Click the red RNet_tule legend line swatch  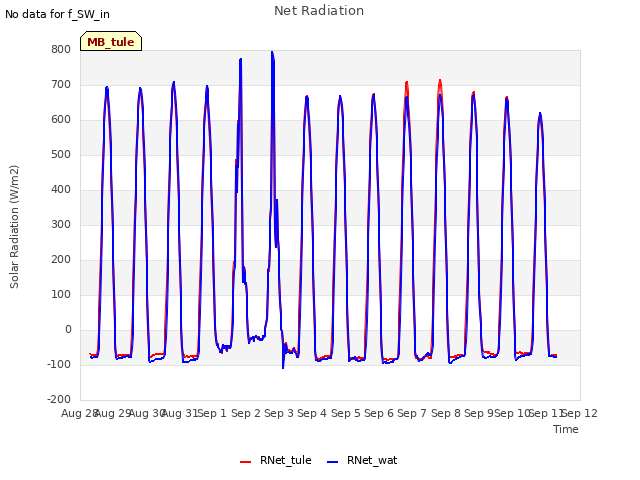[245, 462]
